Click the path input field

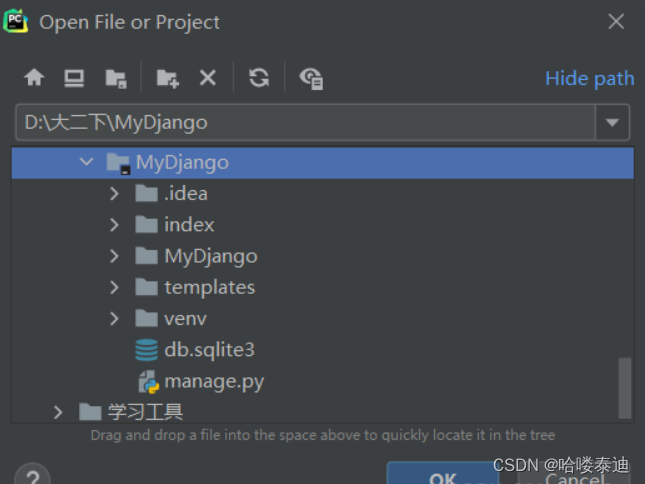[x=300, y=123]
